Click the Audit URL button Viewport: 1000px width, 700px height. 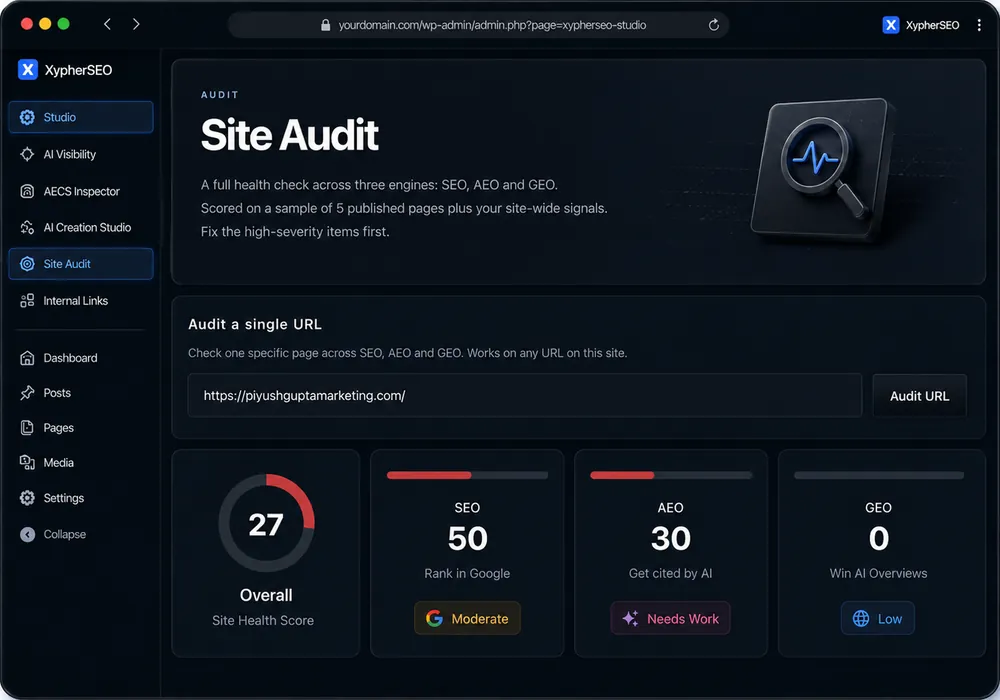click(919, 396)
